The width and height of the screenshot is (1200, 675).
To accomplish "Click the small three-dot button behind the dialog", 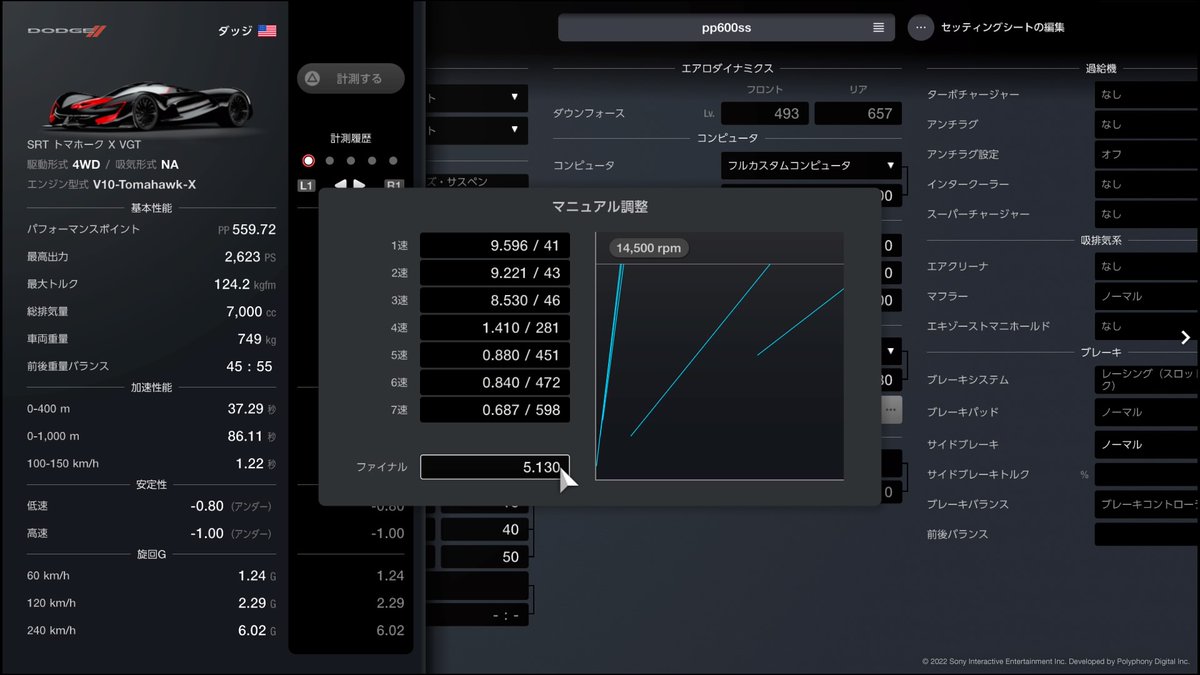I will [891, 408].
